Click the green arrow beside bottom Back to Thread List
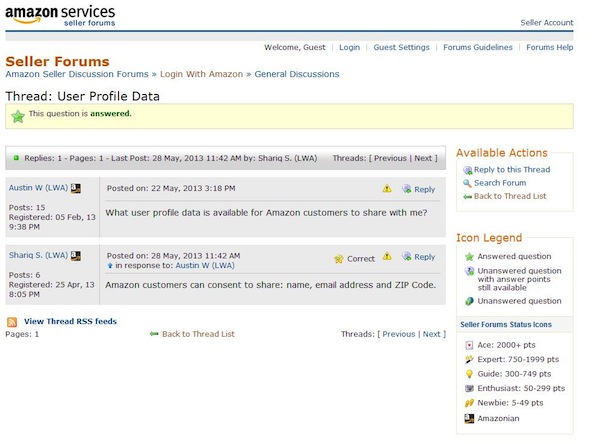This screenshot has height=444, width=600. click(x=154, y=334)
